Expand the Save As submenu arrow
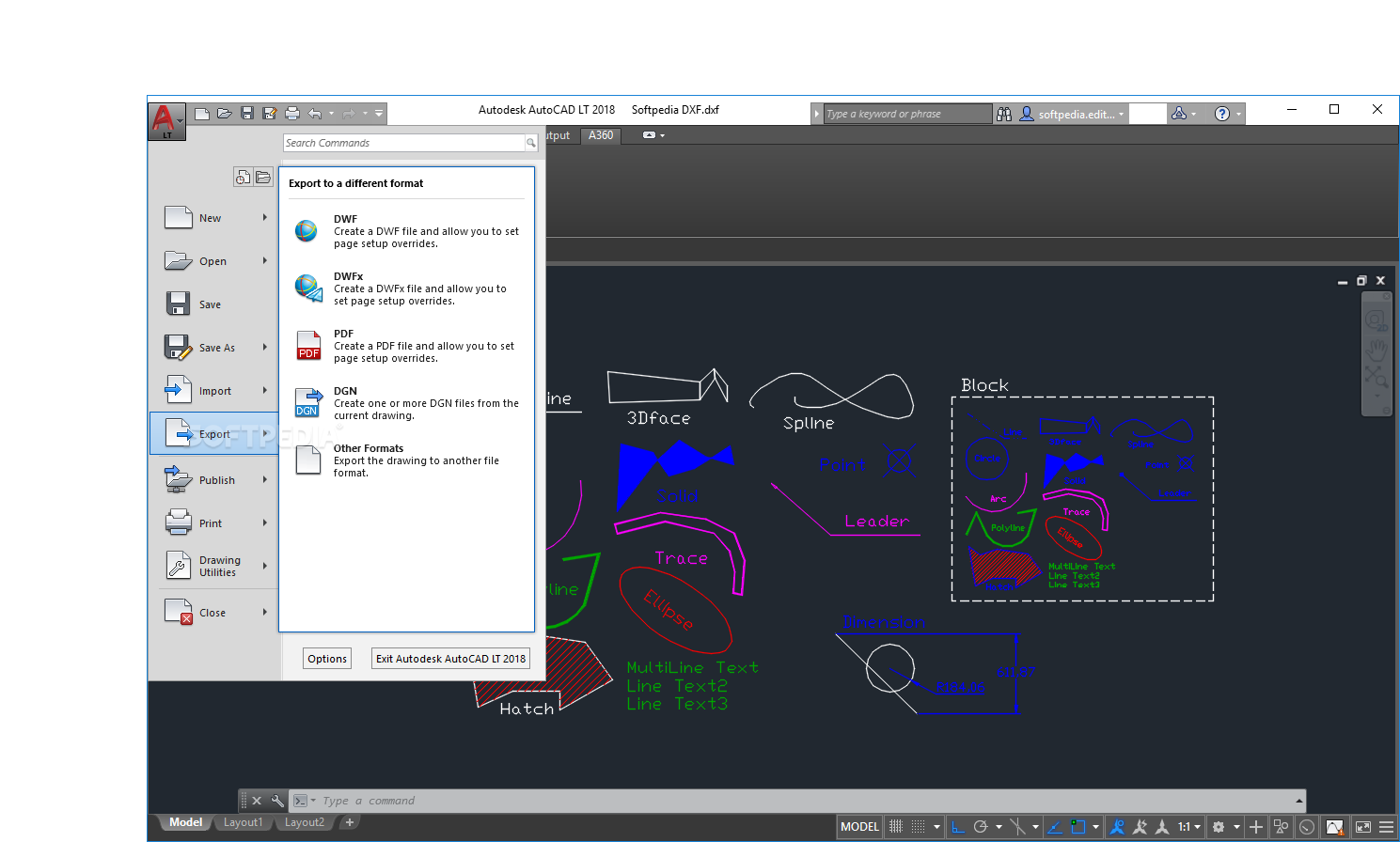The height and width of the screenshot is (842, 1400). (x=265, y=348)
